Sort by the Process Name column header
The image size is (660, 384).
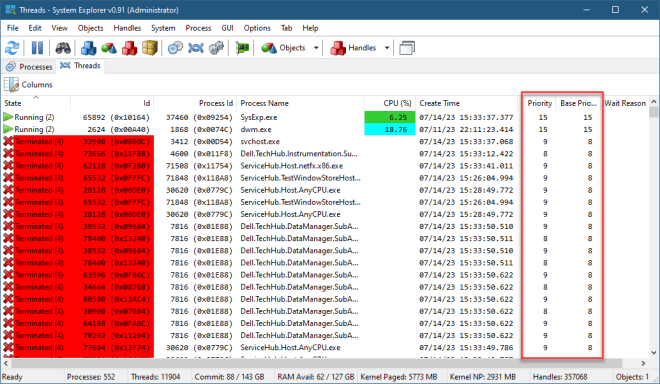(x=301, y=103)
